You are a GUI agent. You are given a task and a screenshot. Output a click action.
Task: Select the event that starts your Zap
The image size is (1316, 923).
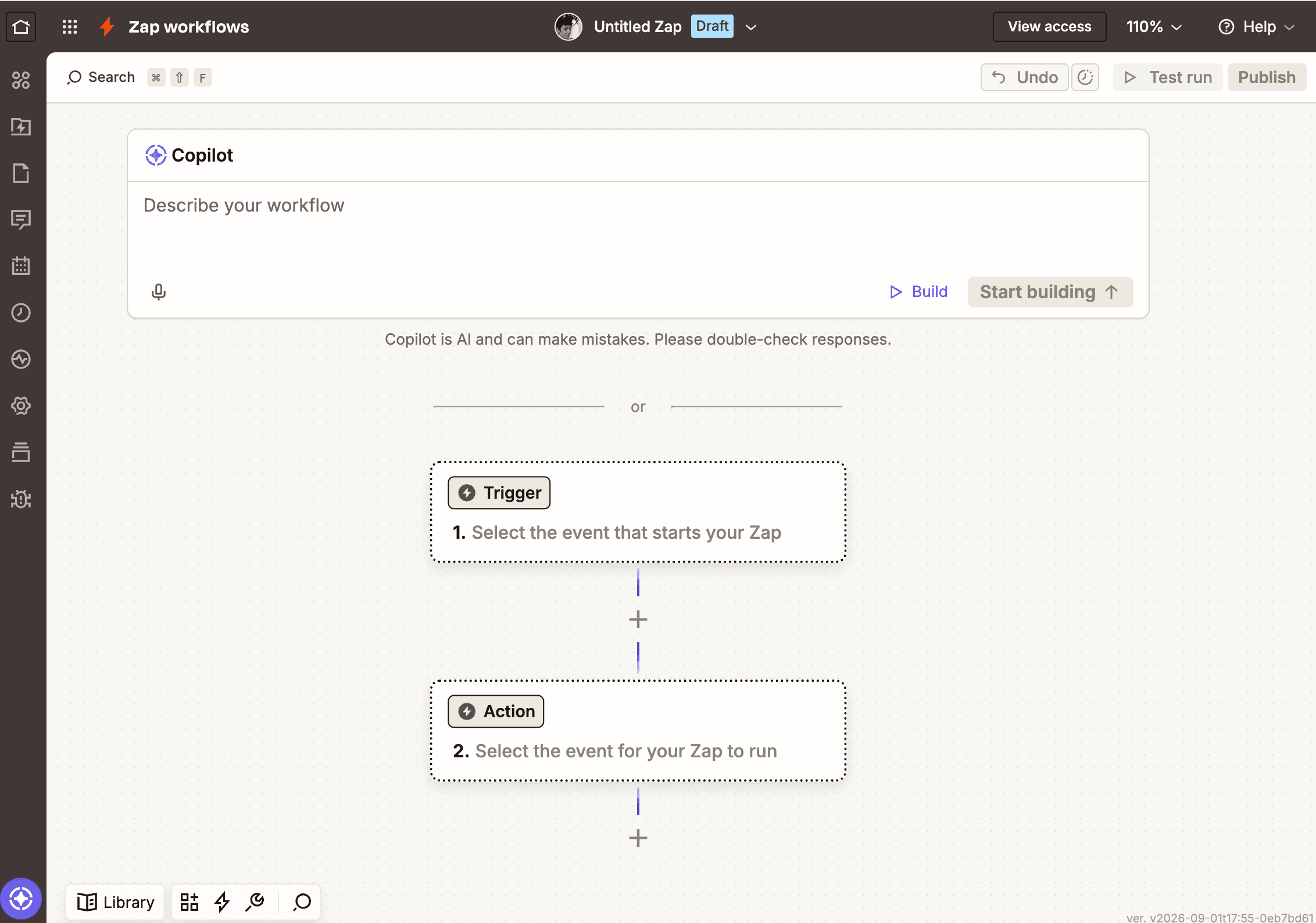tap(626, 532)
